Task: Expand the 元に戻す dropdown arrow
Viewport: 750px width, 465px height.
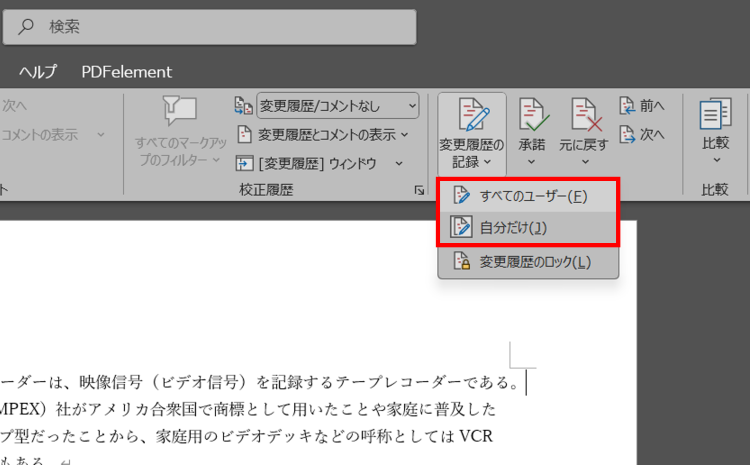Action: tap(585, 162)
